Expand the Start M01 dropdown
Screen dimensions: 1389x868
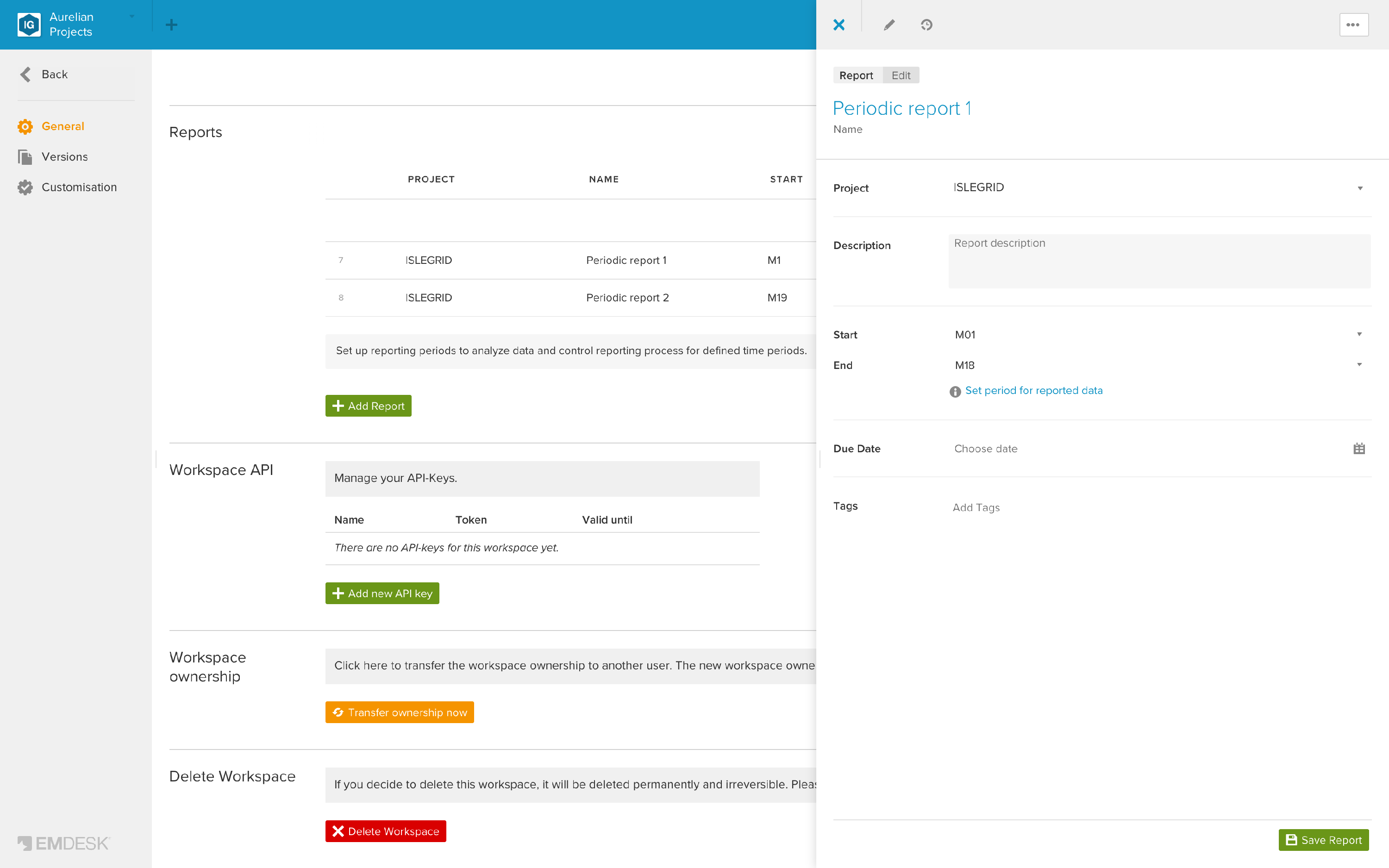click(1159, 335)
